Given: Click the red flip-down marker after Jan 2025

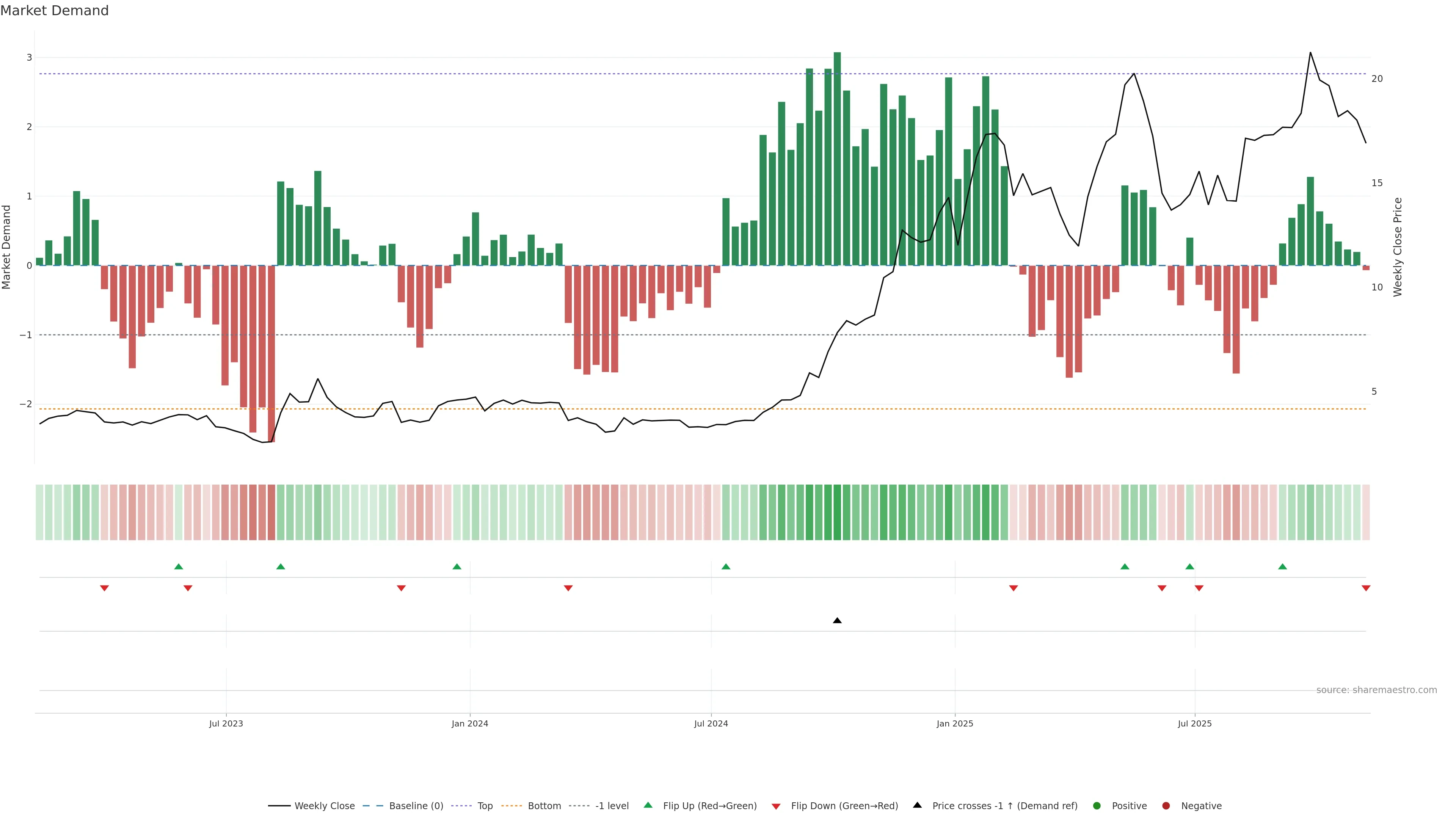Looking at the screenshot, I should click(x=1014, y=588).
